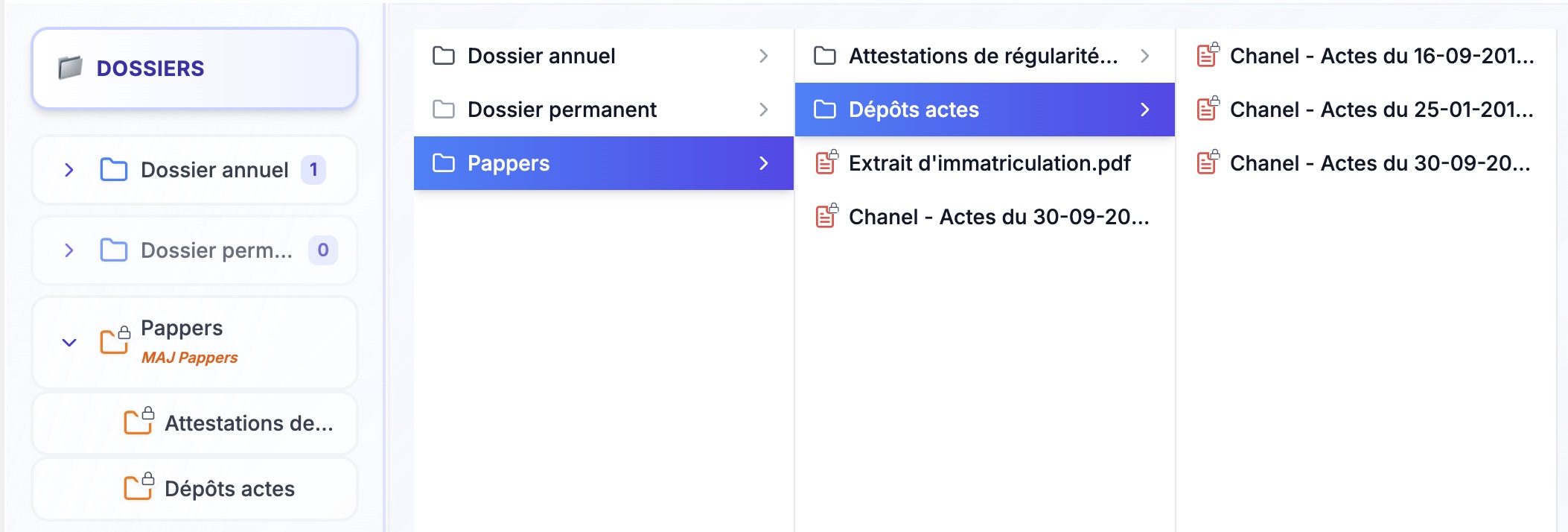Click folder icon of Dossier permanent in column view
Image resolution: width=1568 pixels, height=532 pixels.
(x=444, y=110)
